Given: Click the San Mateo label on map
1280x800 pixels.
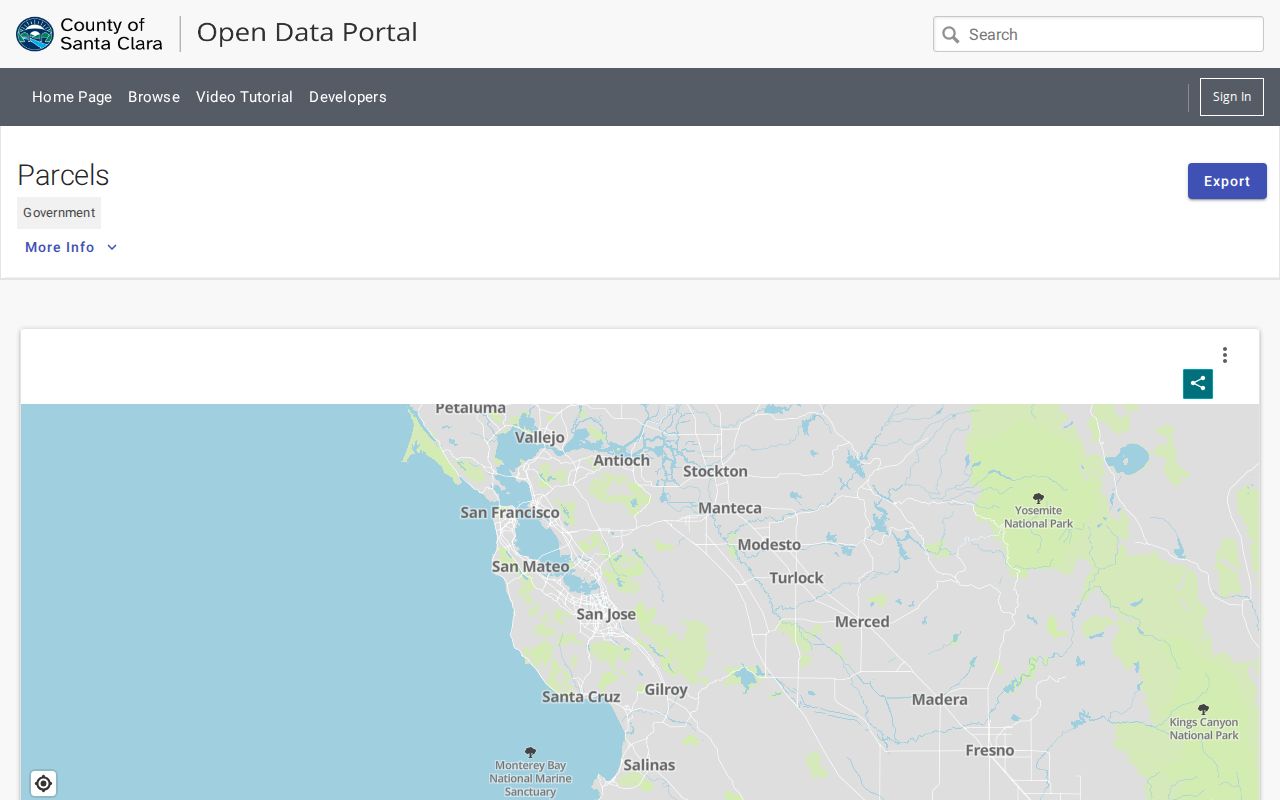Looking at the screenshot, I should [x=531, y=566].
